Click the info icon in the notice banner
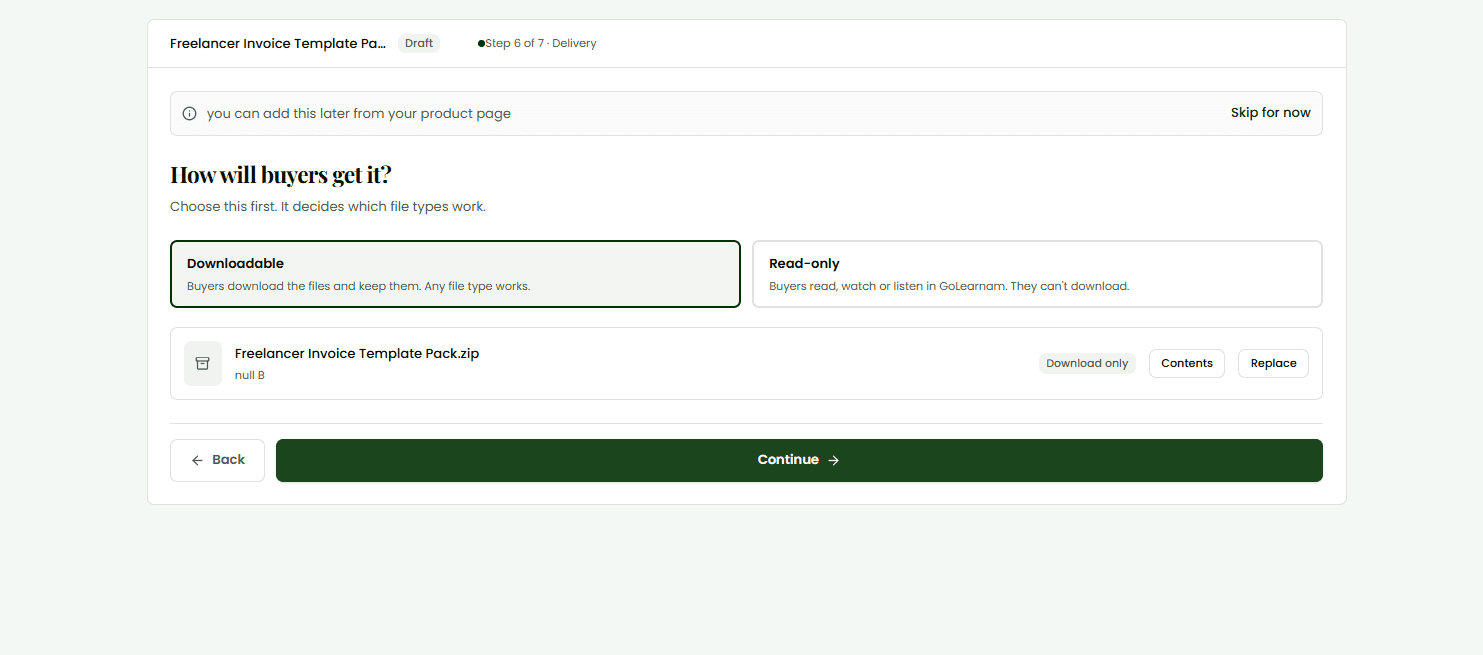The height and width of the screenshot is (655, 1483). click(x=190, y=114)
